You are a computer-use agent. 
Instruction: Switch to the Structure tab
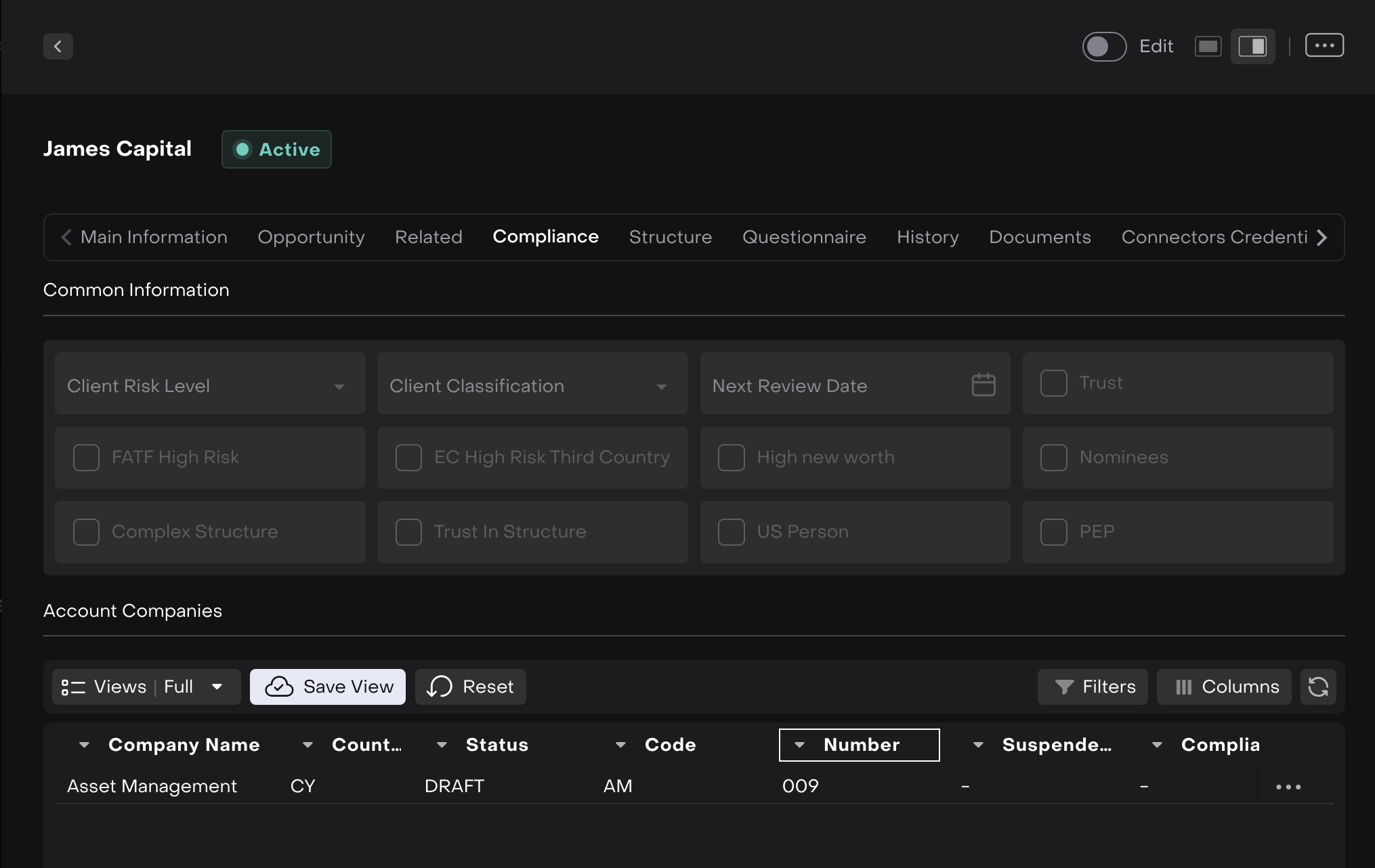pyautogui.click(x=670, y=237)
